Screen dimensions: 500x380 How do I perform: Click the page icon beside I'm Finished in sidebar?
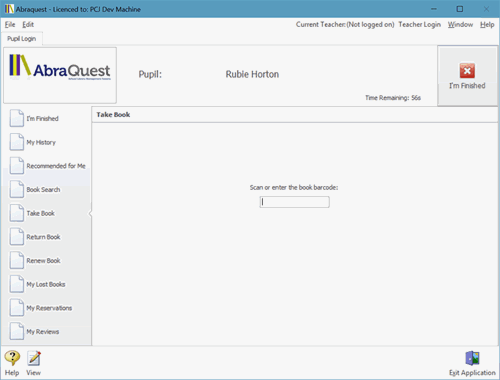pyautogui.click(x=17, y=118)
